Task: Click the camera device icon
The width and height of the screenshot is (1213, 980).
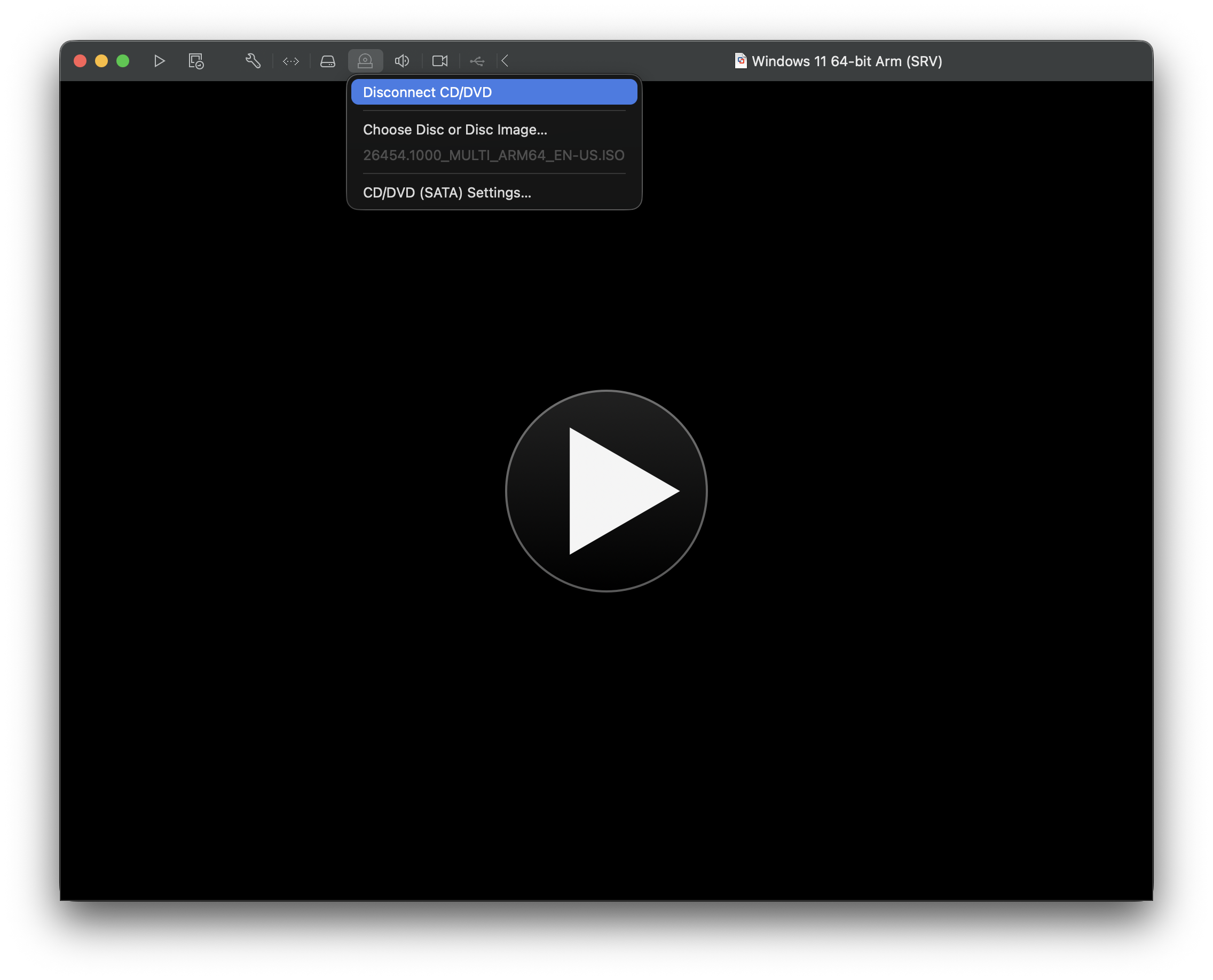Action: (x=440, y=61)
